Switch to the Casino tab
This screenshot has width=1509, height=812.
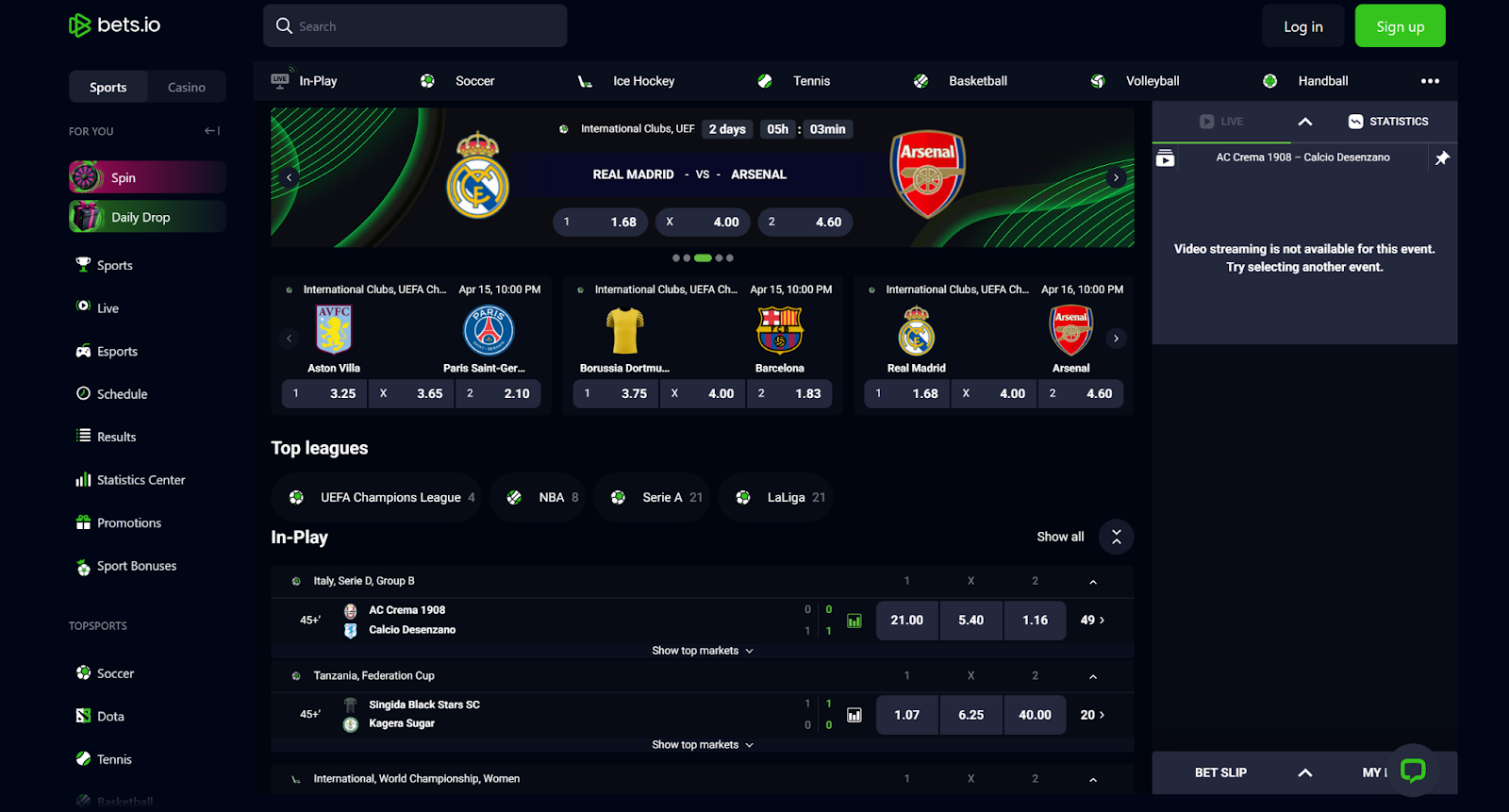[187, 87]
